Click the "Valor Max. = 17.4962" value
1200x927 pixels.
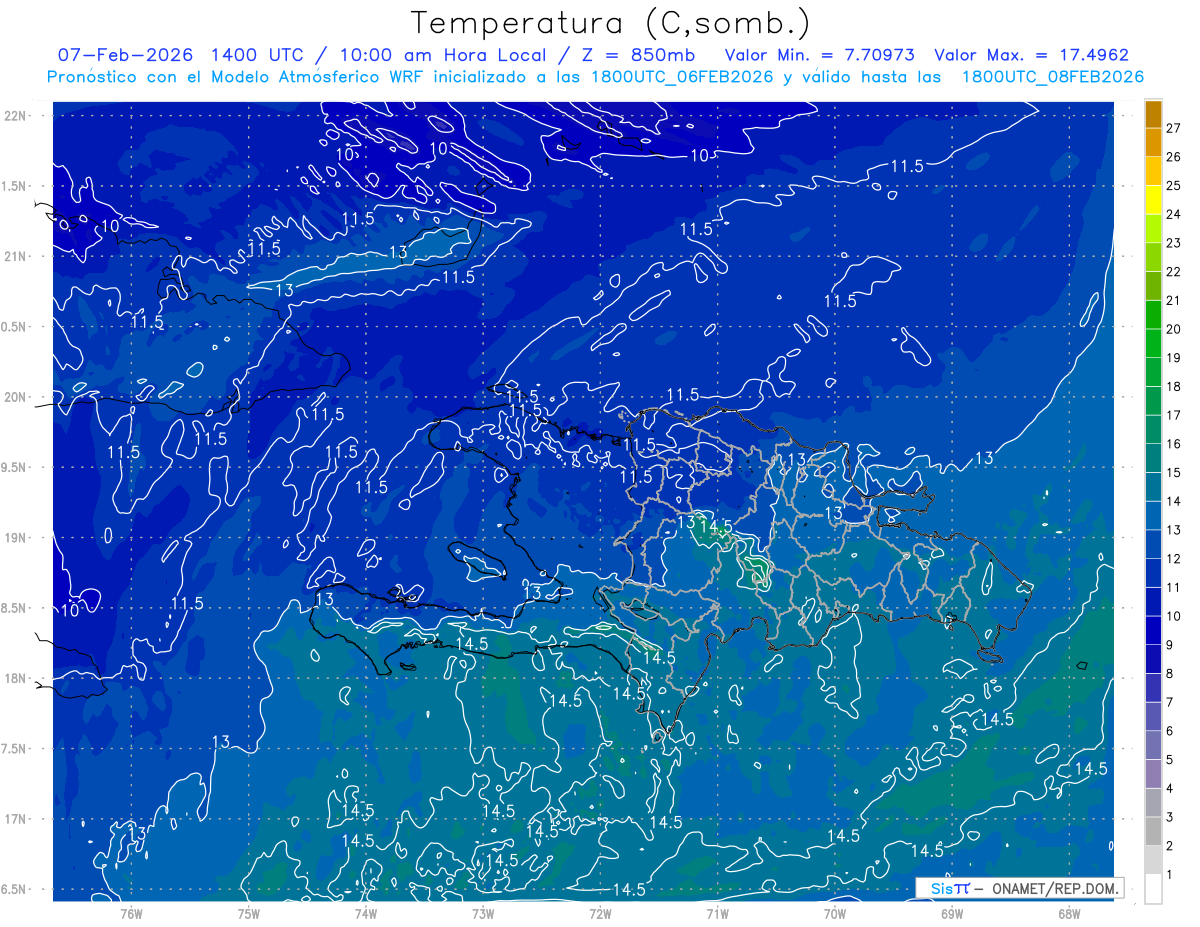(x=1031, y=55)
